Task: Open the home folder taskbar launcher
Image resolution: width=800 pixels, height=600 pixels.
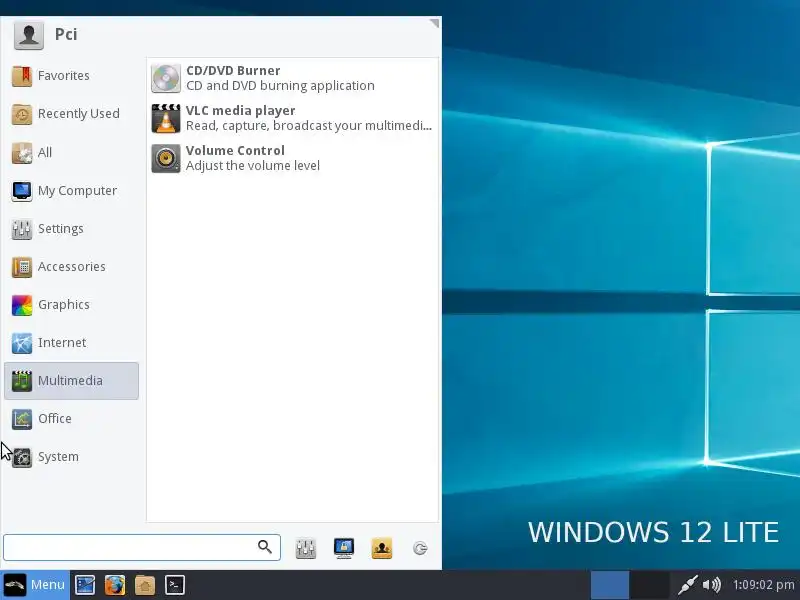Action: click(x=145, y=585)
